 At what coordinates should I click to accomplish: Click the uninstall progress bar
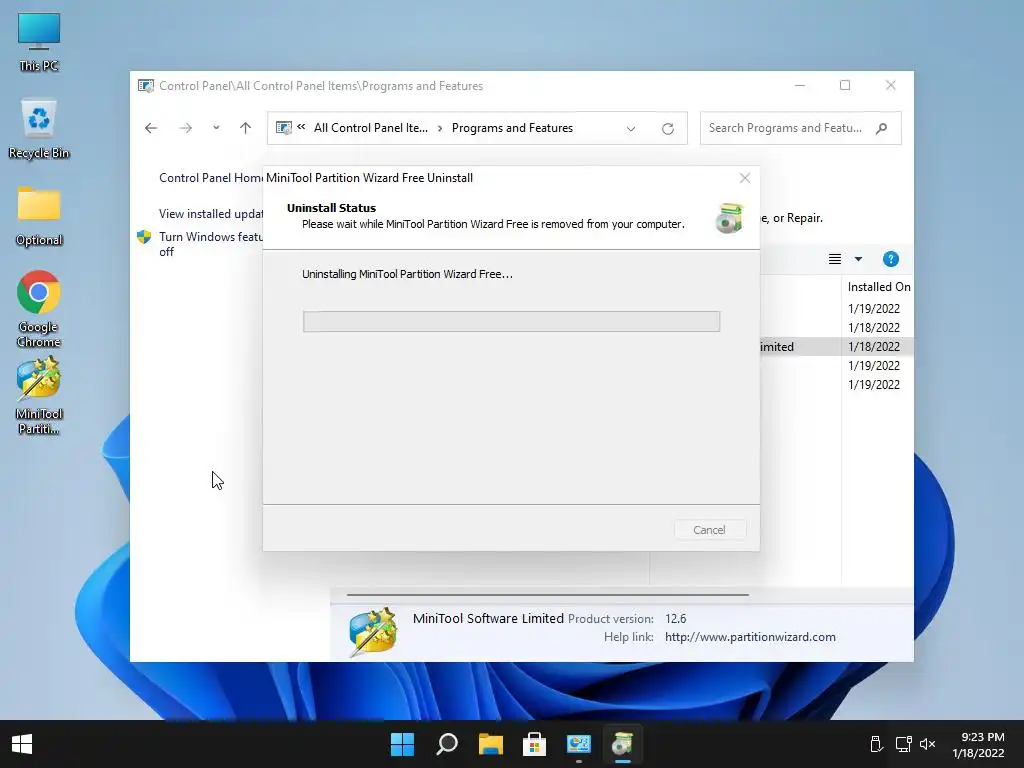coord(511,321)
